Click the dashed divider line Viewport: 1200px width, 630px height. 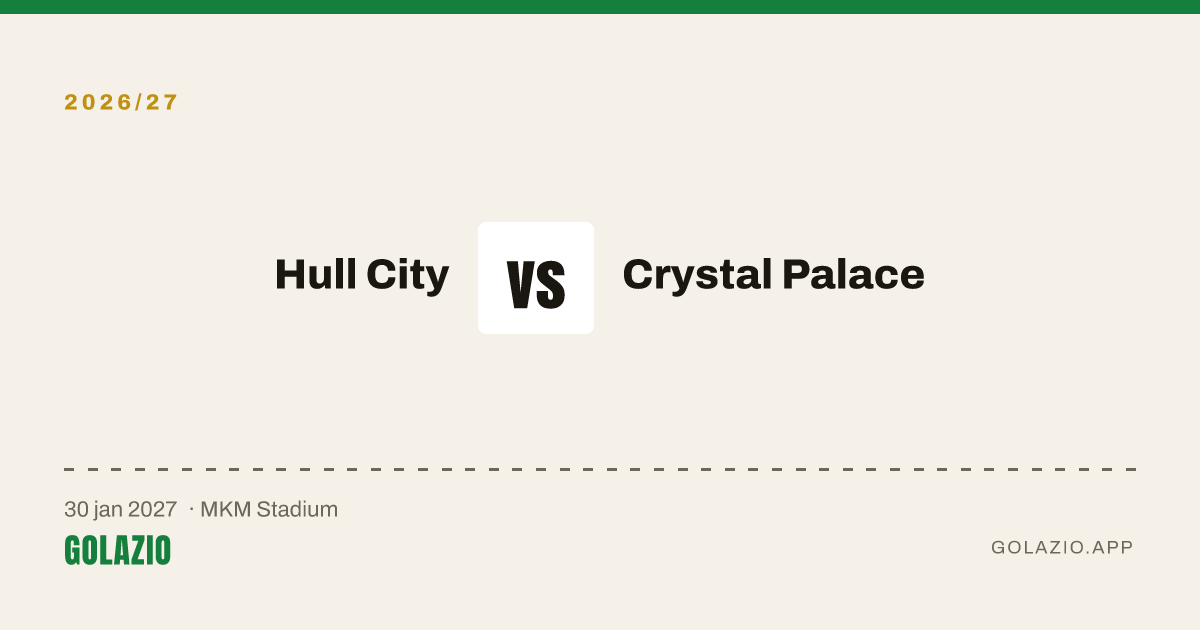point(600,469)
